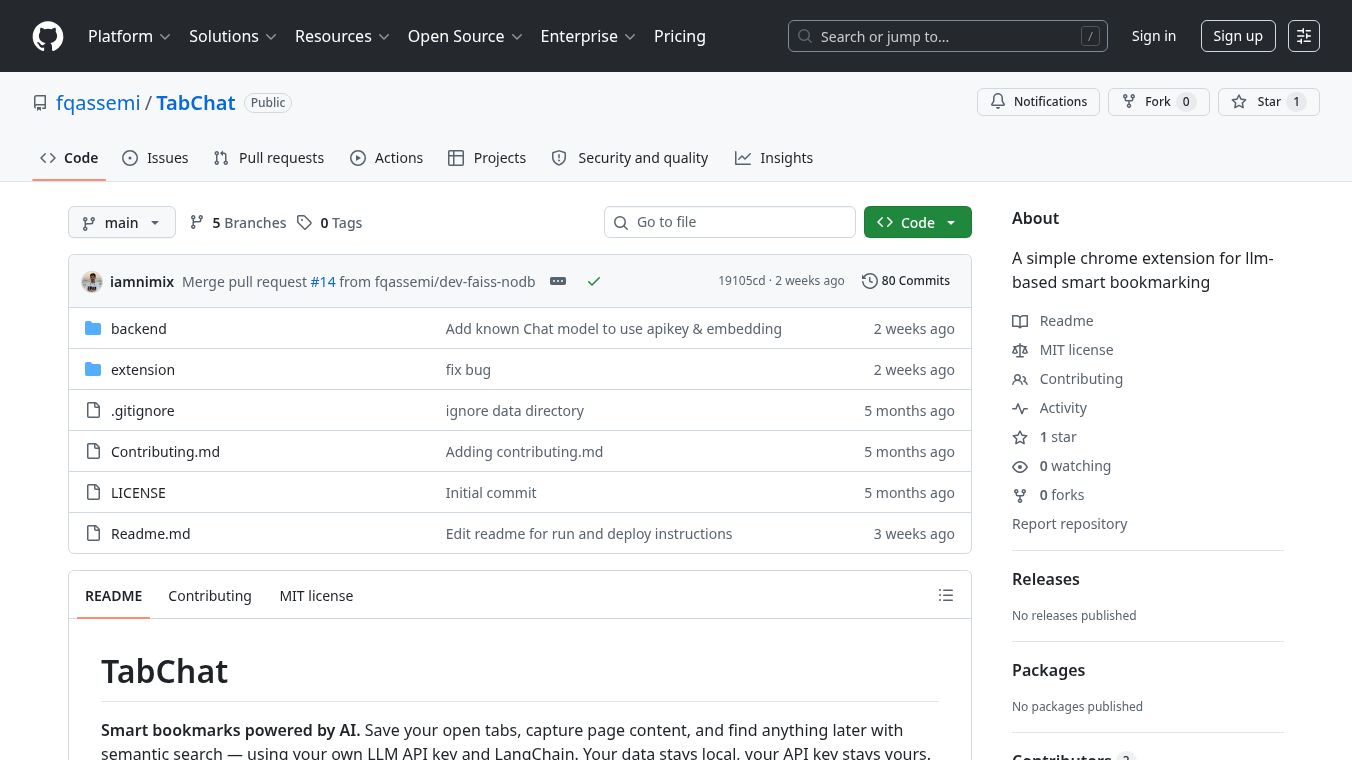The width and height of the screenshot is (1352, 760).
Task: Click the Notifications bell button
Action: [x=1039, y=102]
